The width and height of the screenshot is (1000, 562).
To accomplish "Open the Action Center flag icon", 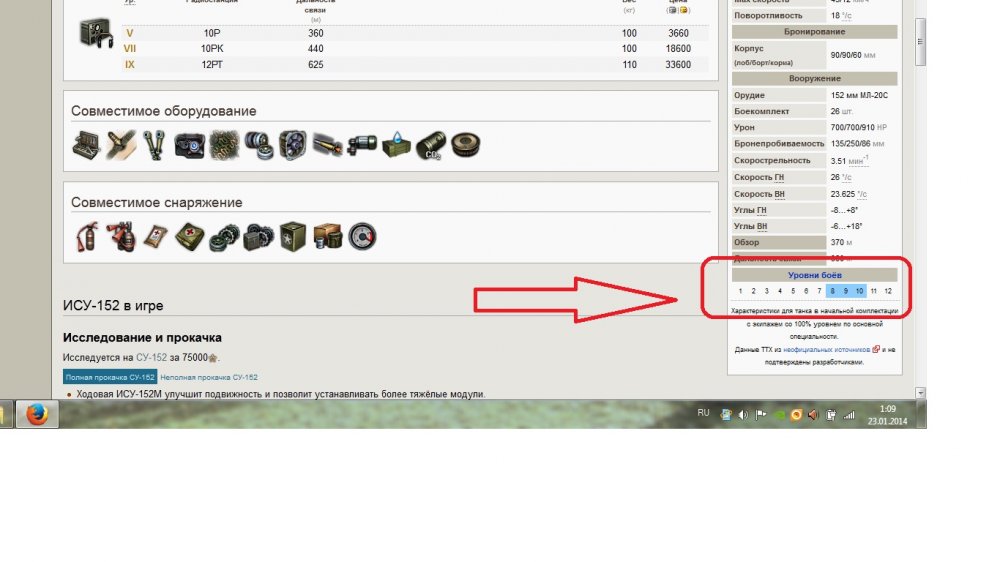I will point(761,415).
